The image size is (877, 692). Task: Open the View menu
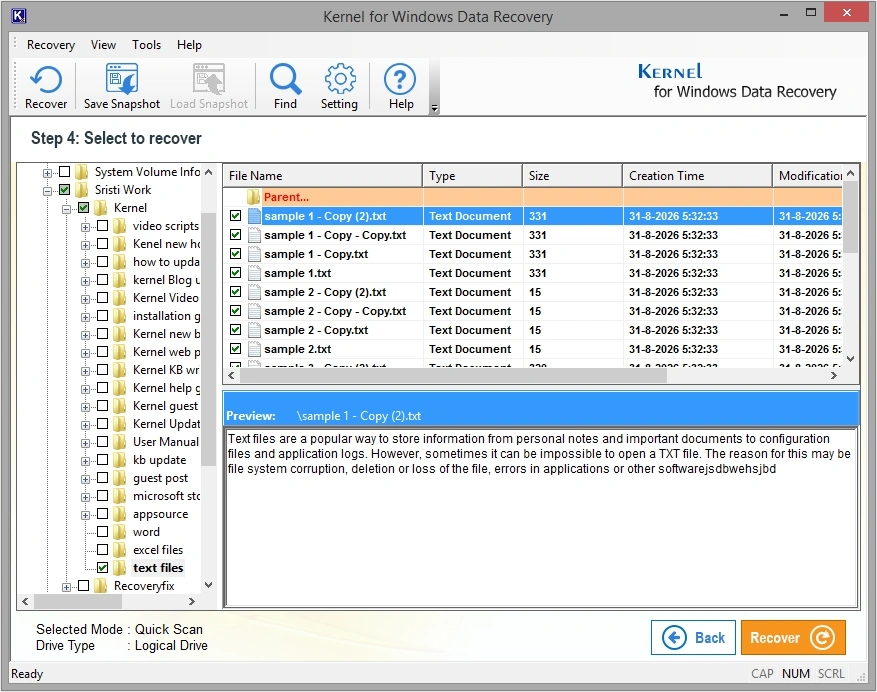(x=103, y=45)
